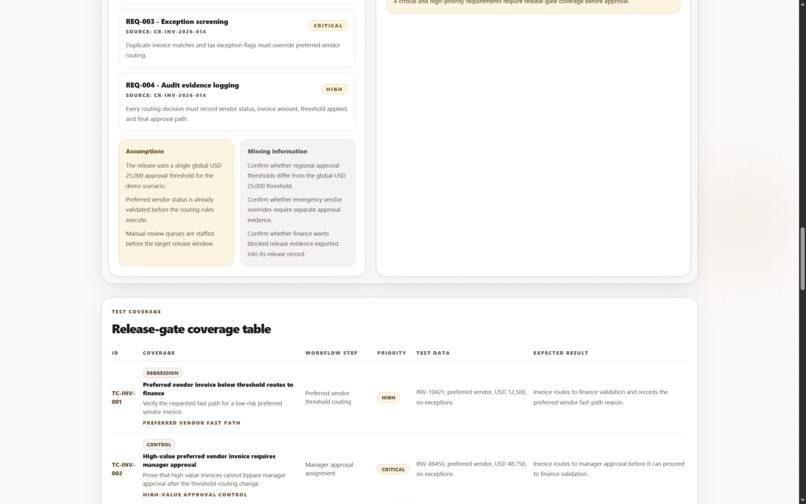Click the 'emergency vendor overrides' missing info item
This screenshot has width=806, height=504.
point(295,210)
